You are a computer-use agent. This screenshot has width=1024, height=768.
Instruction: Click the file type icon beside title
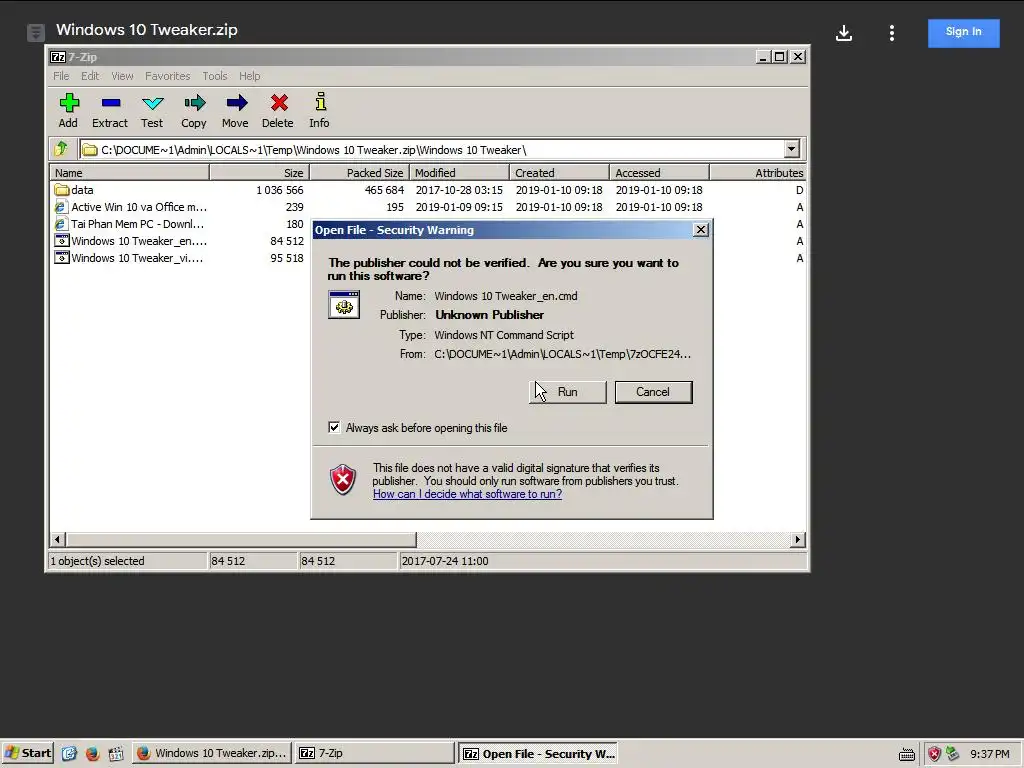[x=36, y=32]
